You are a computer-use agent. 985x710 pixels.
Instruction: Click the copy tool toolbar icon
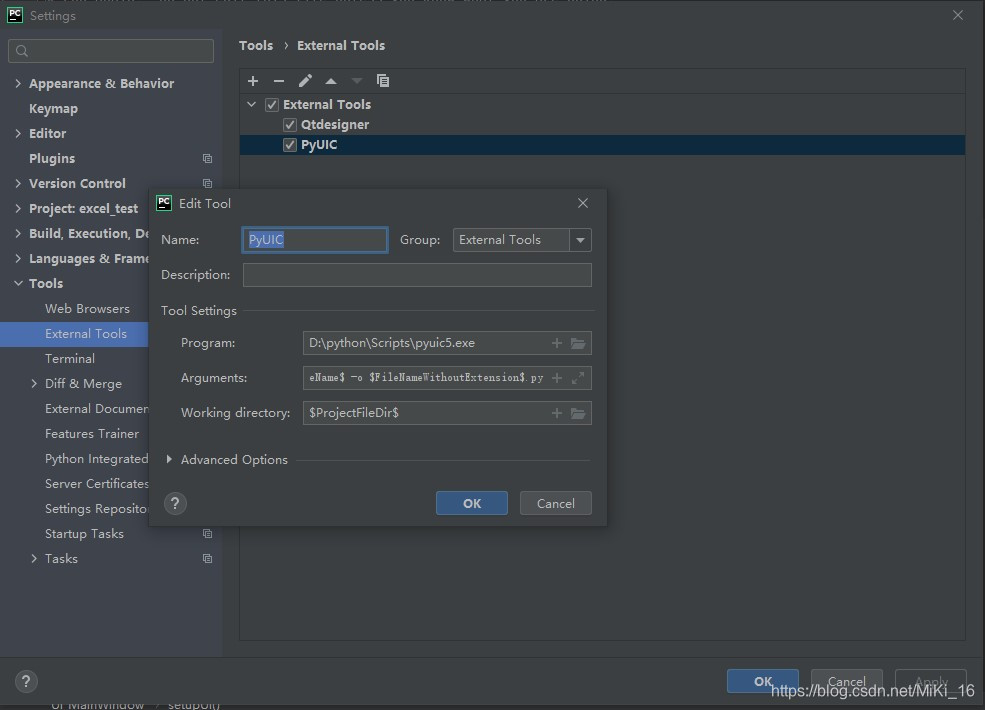383,80
